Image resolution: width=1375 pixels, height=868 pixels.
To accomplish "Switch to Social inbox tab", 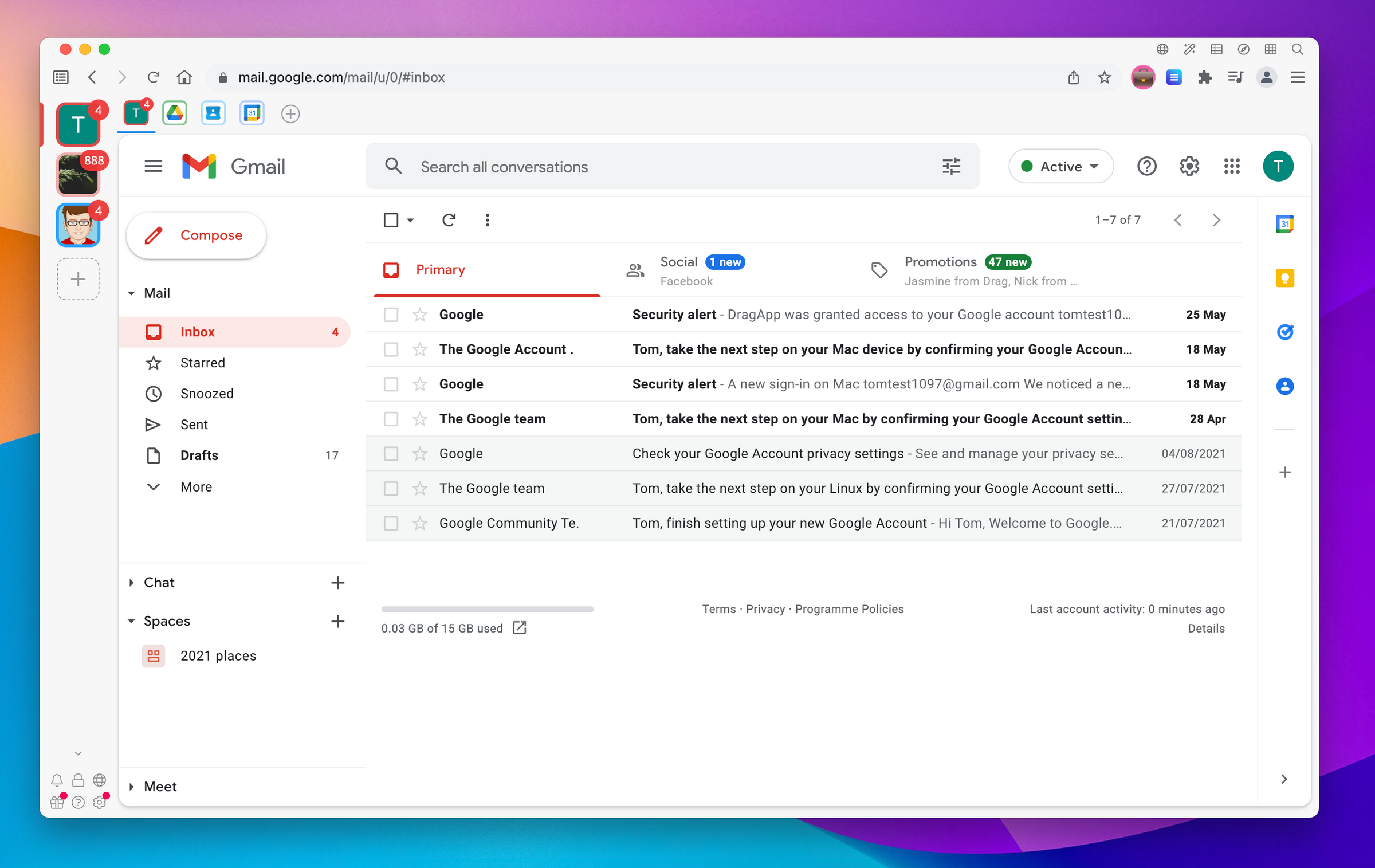I will pos(726,271).
